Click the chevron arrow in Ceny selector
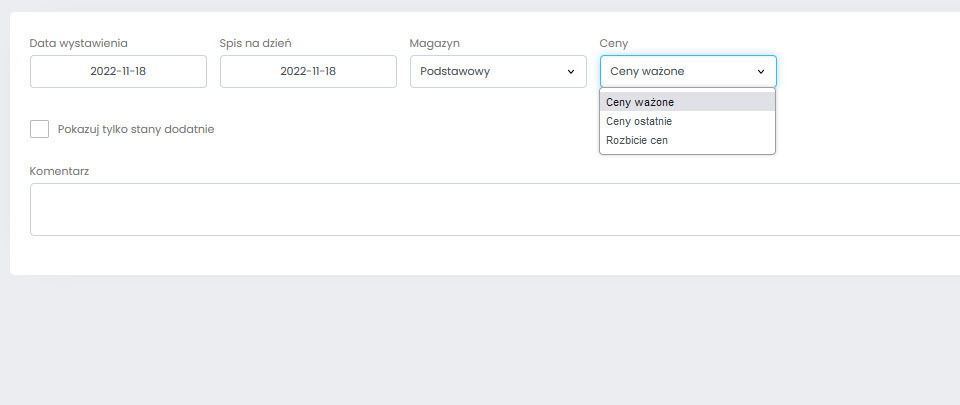This screenshot has width=960, height=405. 761,72
